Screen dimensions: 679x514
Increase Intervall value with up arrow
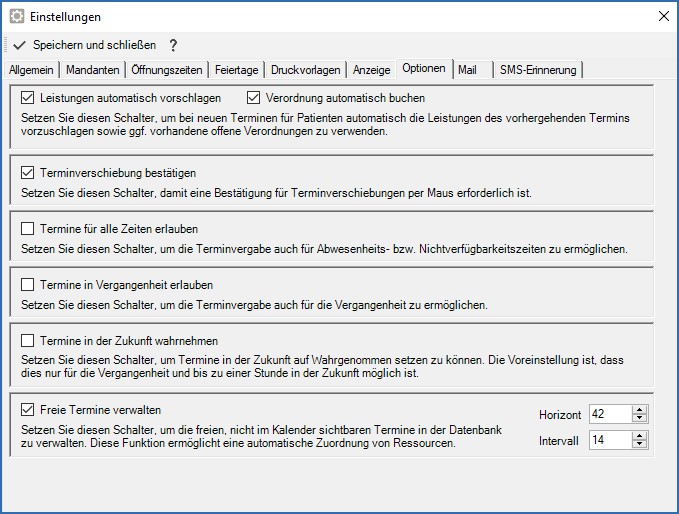[x=640, y=435]
